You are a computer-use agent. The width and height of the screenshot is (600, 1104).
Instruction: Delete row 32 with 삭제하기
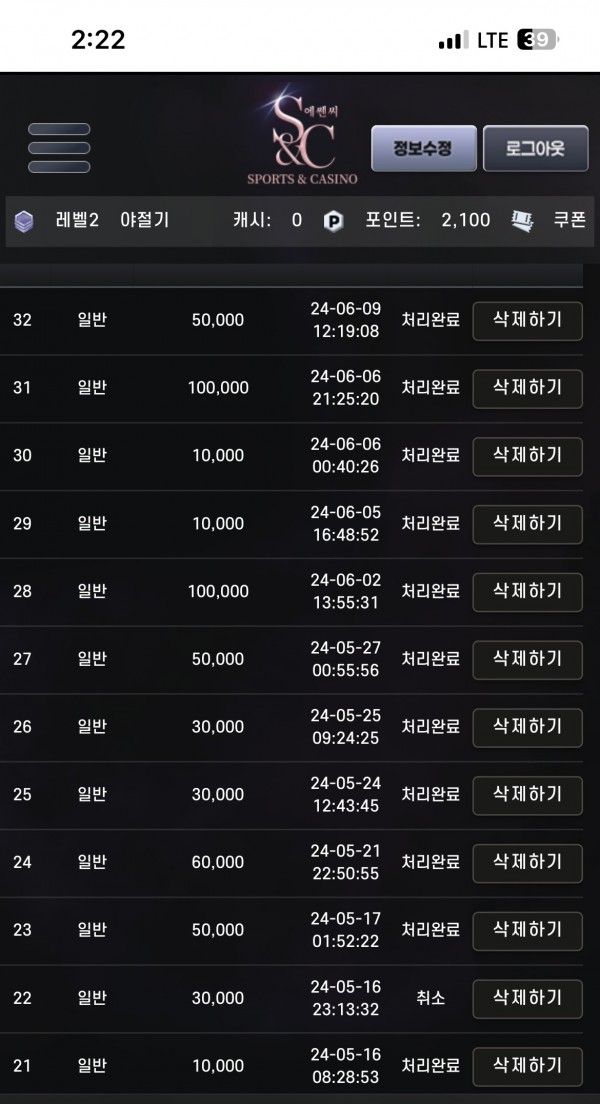pyautogui.click(x=527, y=320)
